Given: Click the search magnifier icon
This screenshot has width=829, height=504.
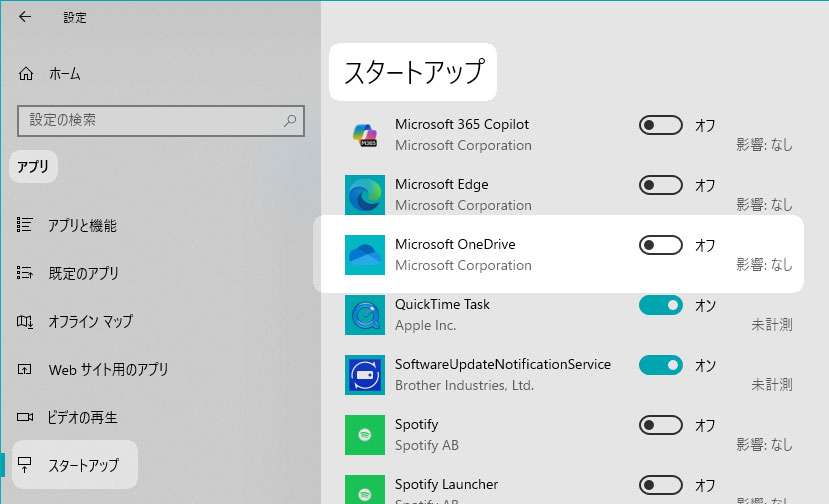Looking at the screenshot, I should 290,120.
